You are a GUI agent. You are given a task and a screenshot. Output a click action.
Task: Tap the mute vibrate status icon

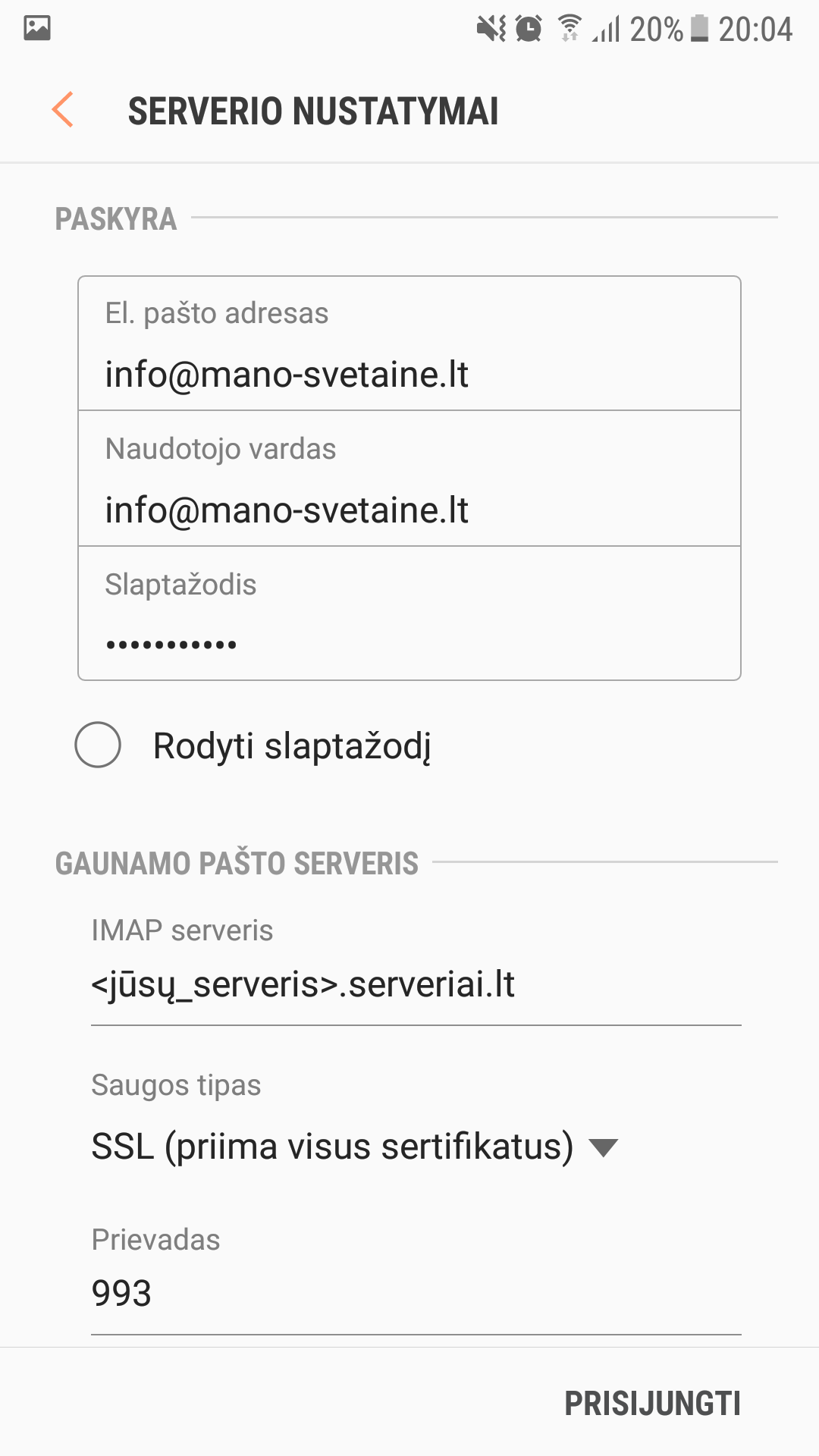(x=491, y=29)
